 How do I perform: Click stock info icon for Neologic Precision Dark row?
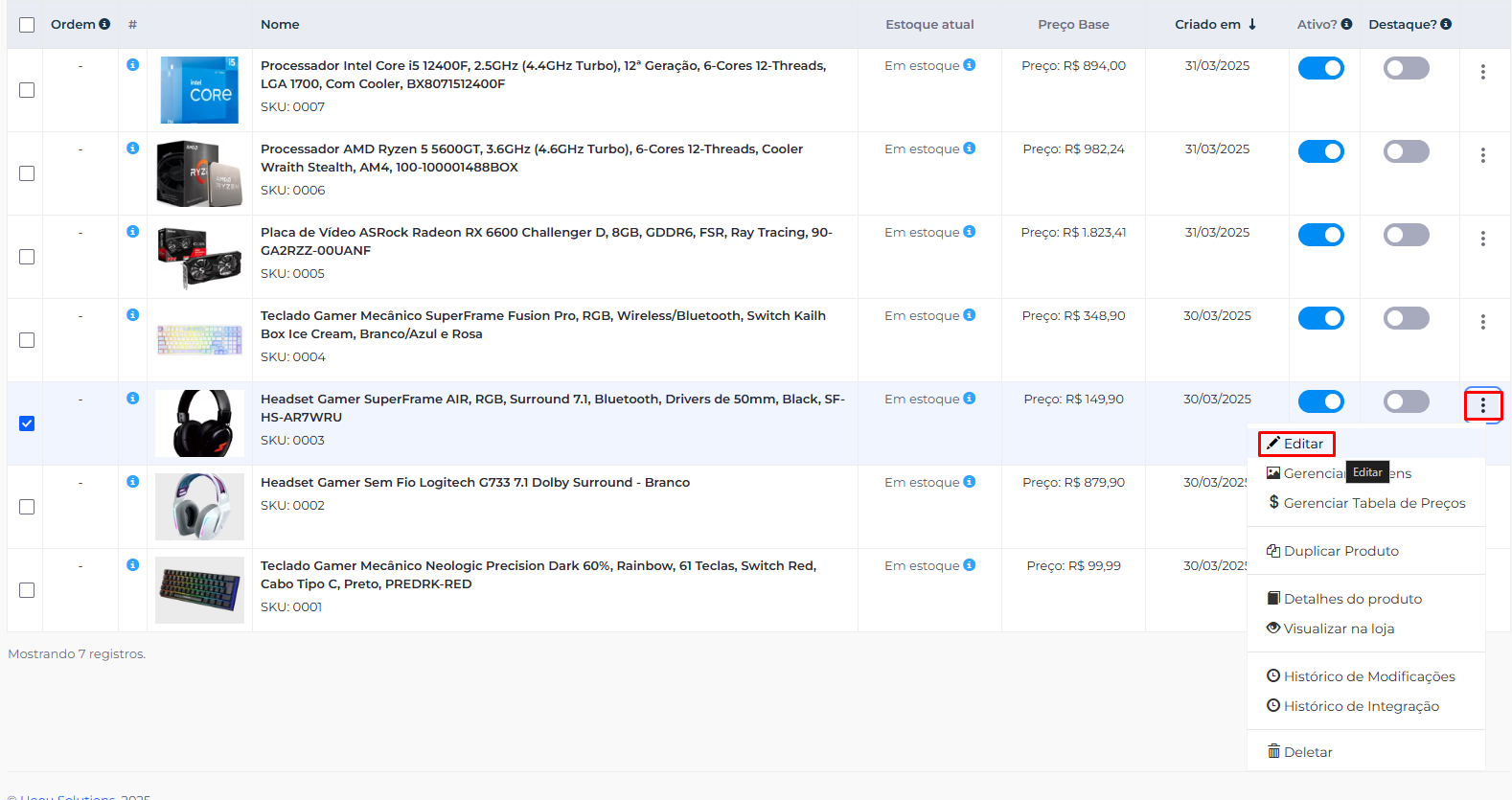(x=970, y=565)
